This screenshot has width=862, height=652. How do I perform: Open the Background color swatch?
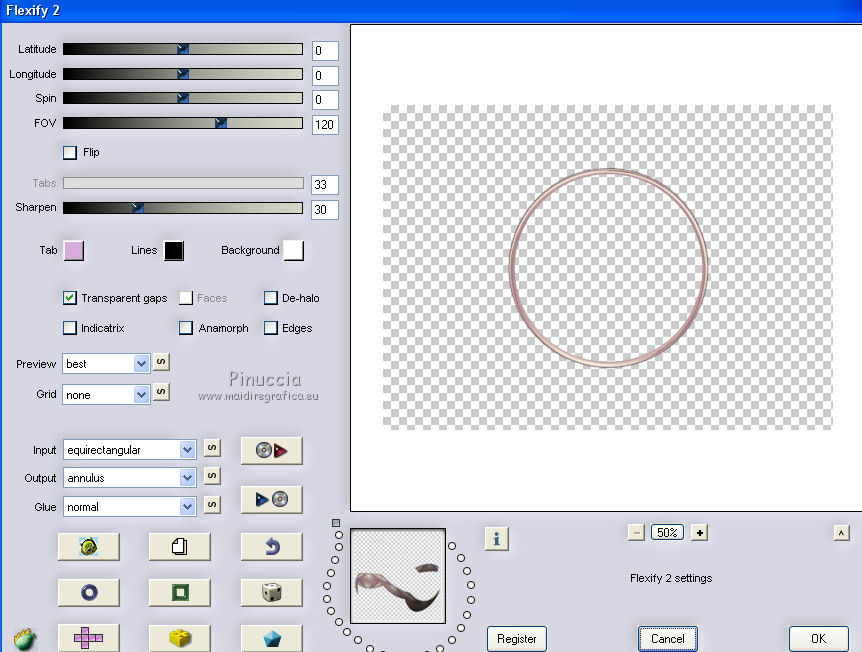294,251
